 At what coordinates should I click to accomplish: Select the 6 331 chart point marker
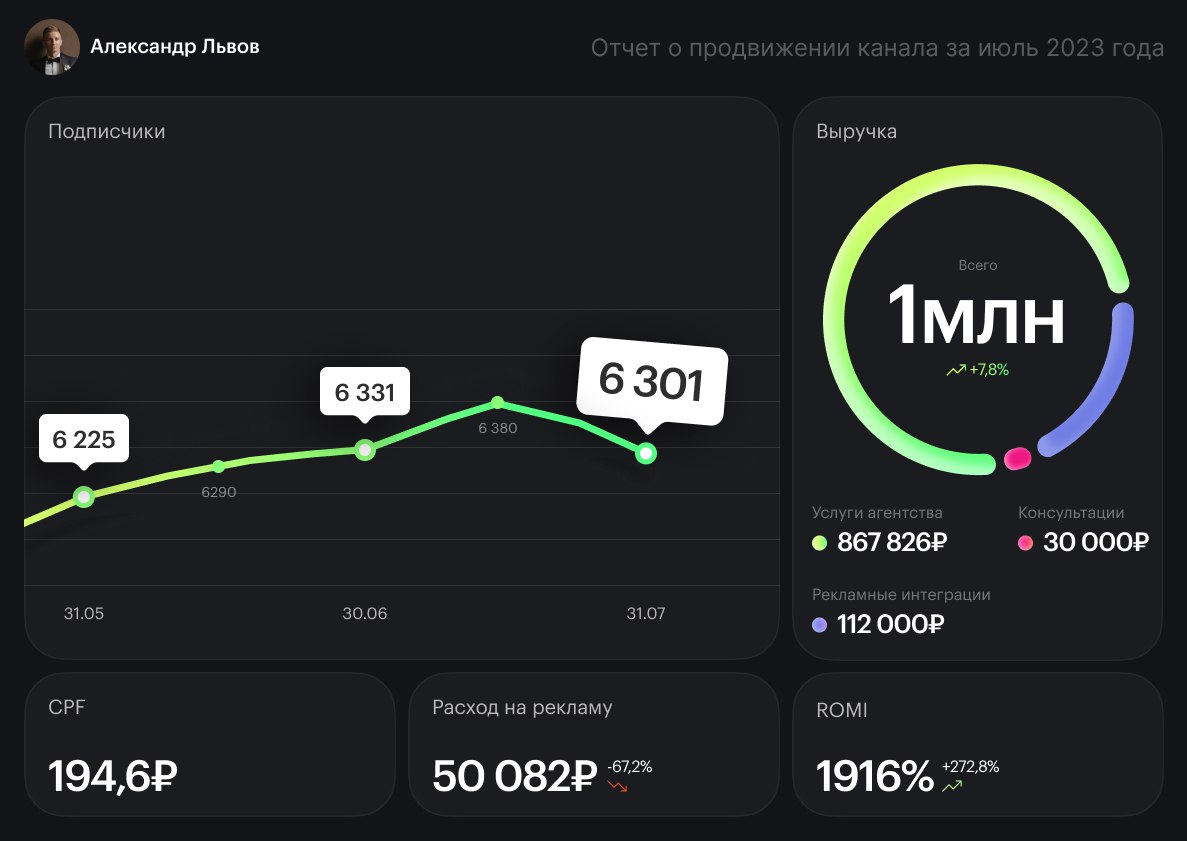tap(365, 450)
